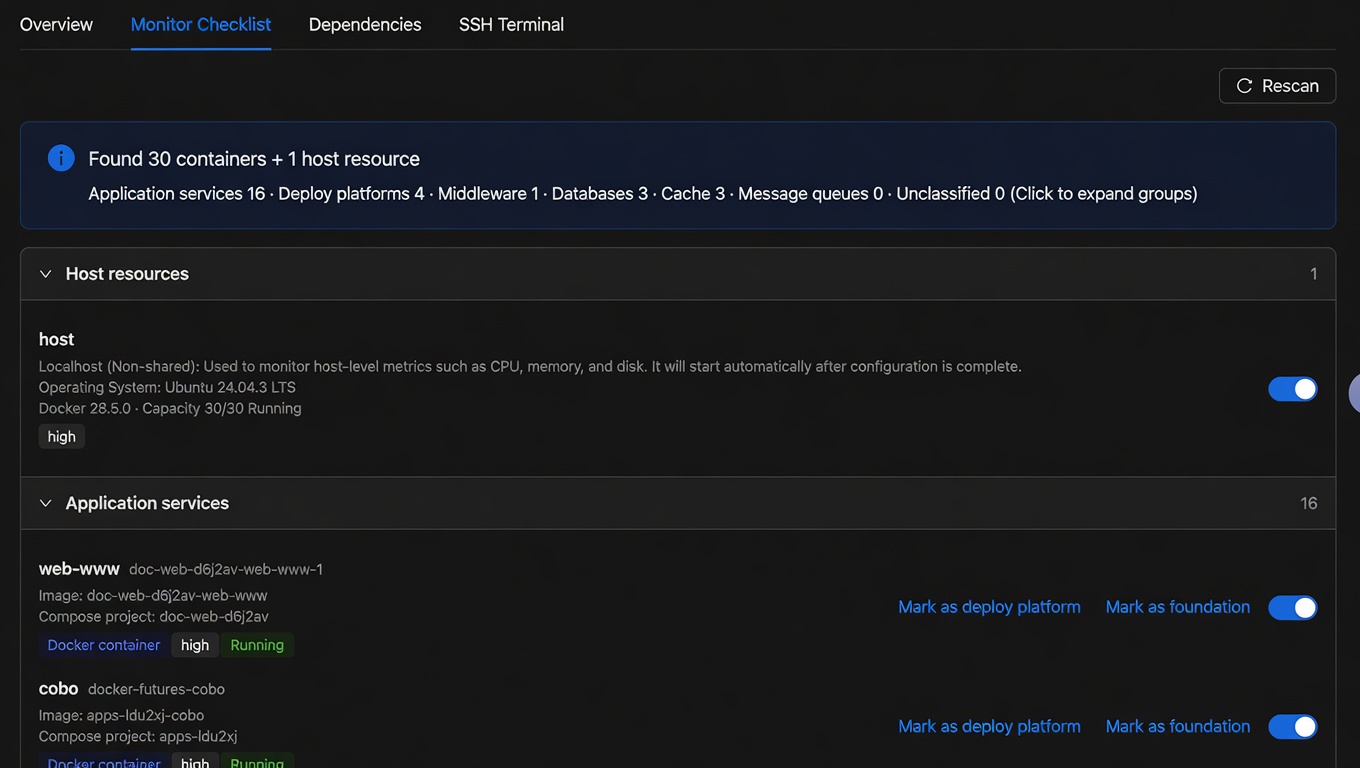Click 'Compose project: doc-web-d6j2av' text
This screenshot has width=1360, height=768.
[x=154, y=617]
